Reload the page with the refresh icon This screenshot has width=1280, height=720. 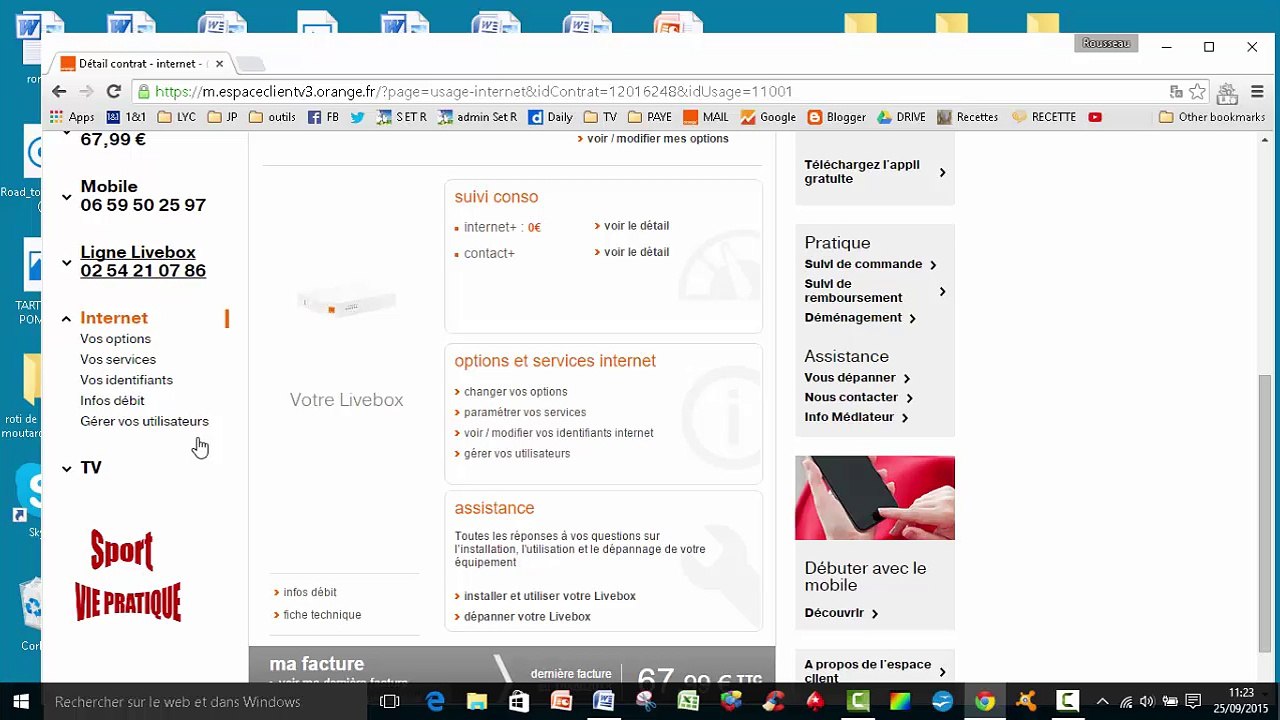(115, 92)
